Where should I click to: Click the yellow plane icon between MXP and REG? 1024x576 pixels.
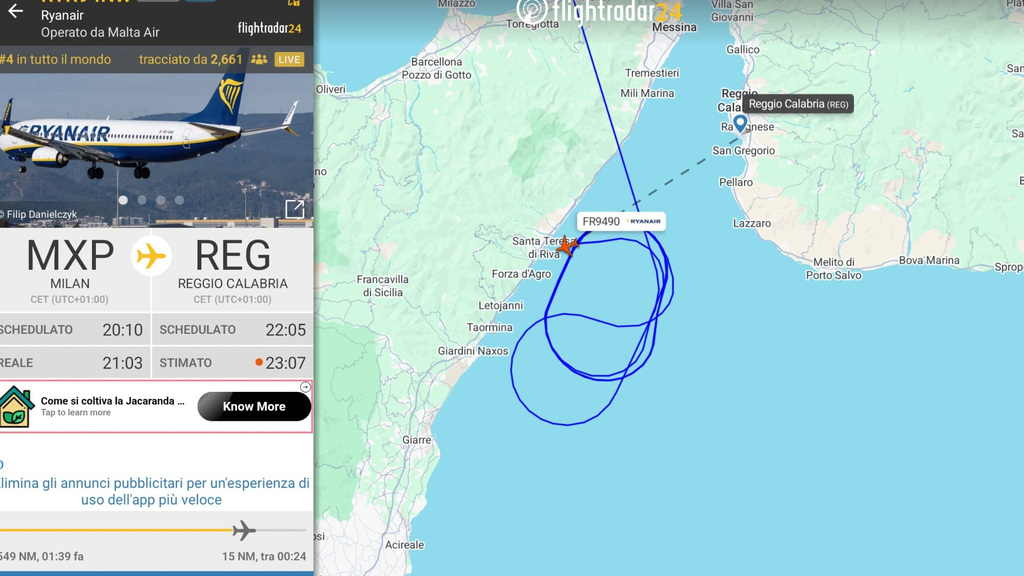pyautogui.click(x=152, y=255)
